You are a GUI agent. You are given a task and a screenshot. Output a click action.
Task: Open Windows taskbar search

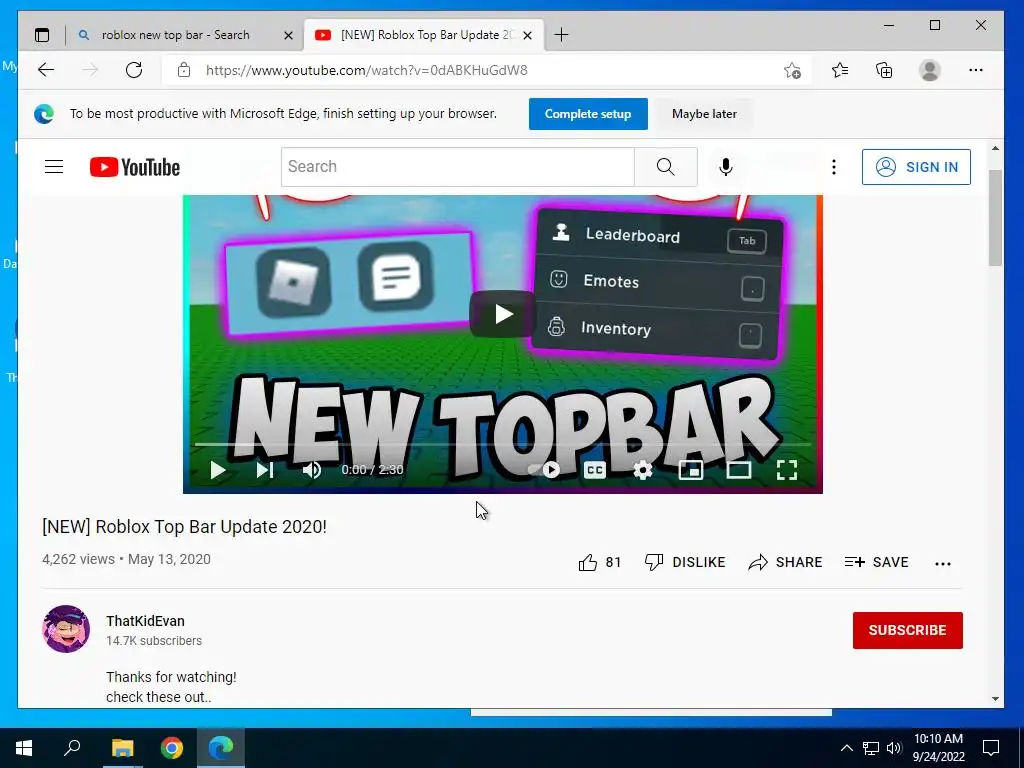tap(72, 748)
